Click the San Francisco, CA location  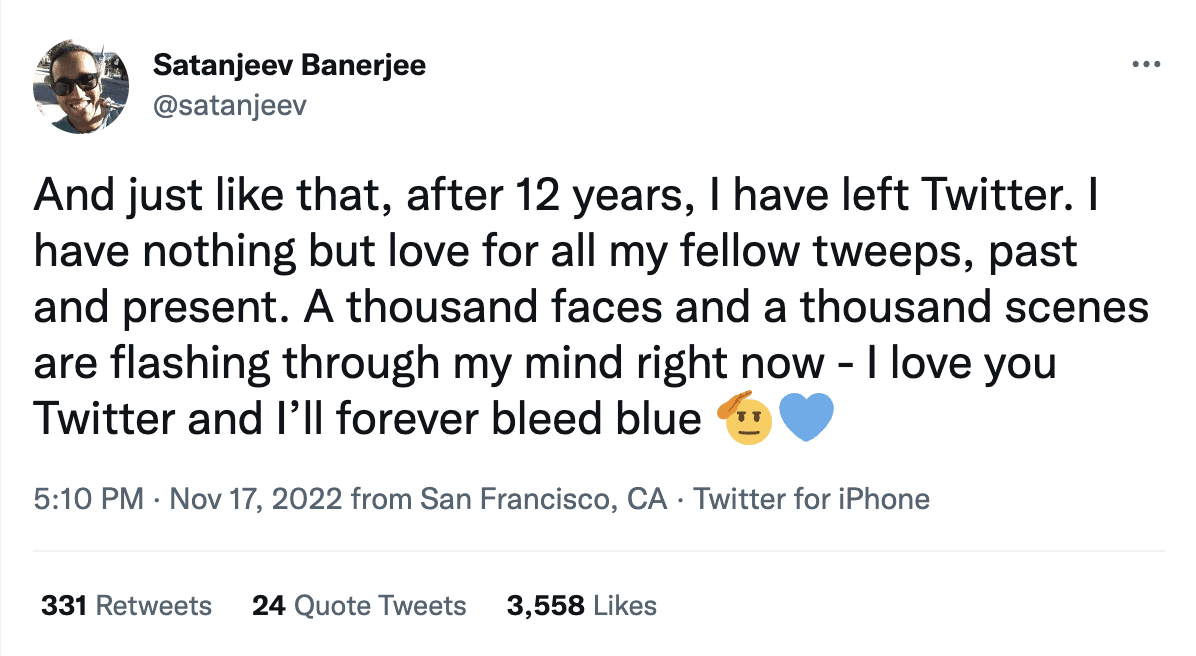point(543,498)
